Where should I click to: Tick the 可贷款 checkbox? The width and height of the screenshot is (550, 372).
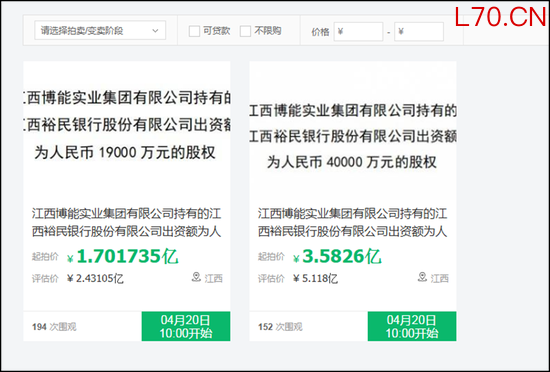pyautogui.click(x=194, y=31)
